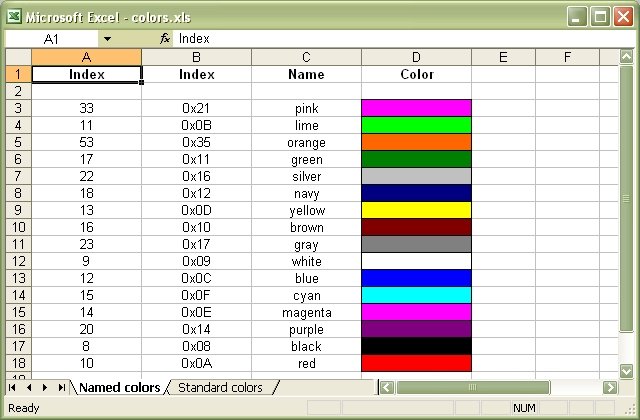
Task: Open the Name Box dropdown arrow
Action: pos(107,38)
